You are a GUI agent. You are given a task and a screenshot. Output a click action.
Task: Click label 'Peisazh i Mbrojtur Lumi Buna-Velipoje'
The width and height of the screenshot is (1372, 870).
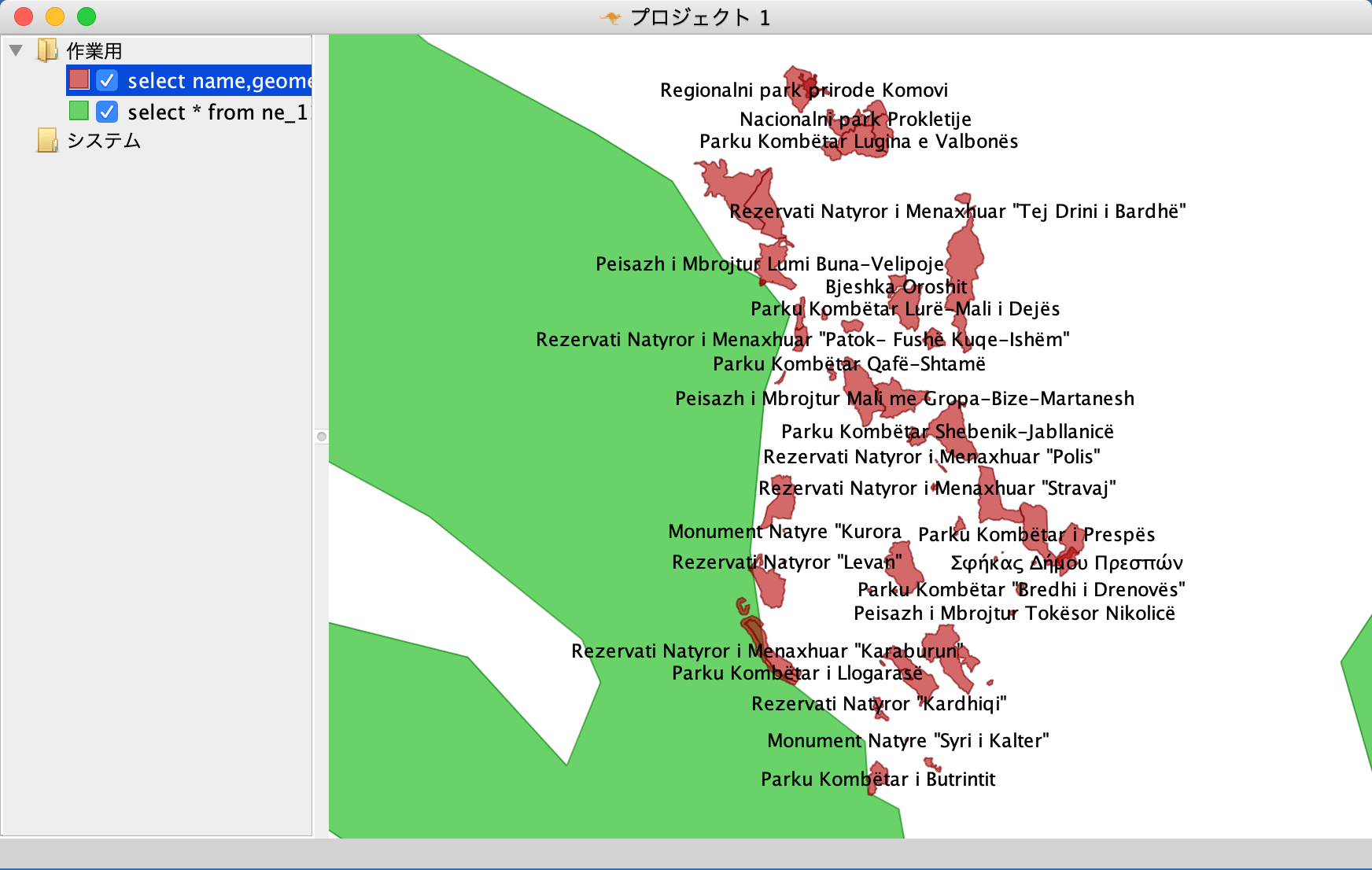(769, 264)
